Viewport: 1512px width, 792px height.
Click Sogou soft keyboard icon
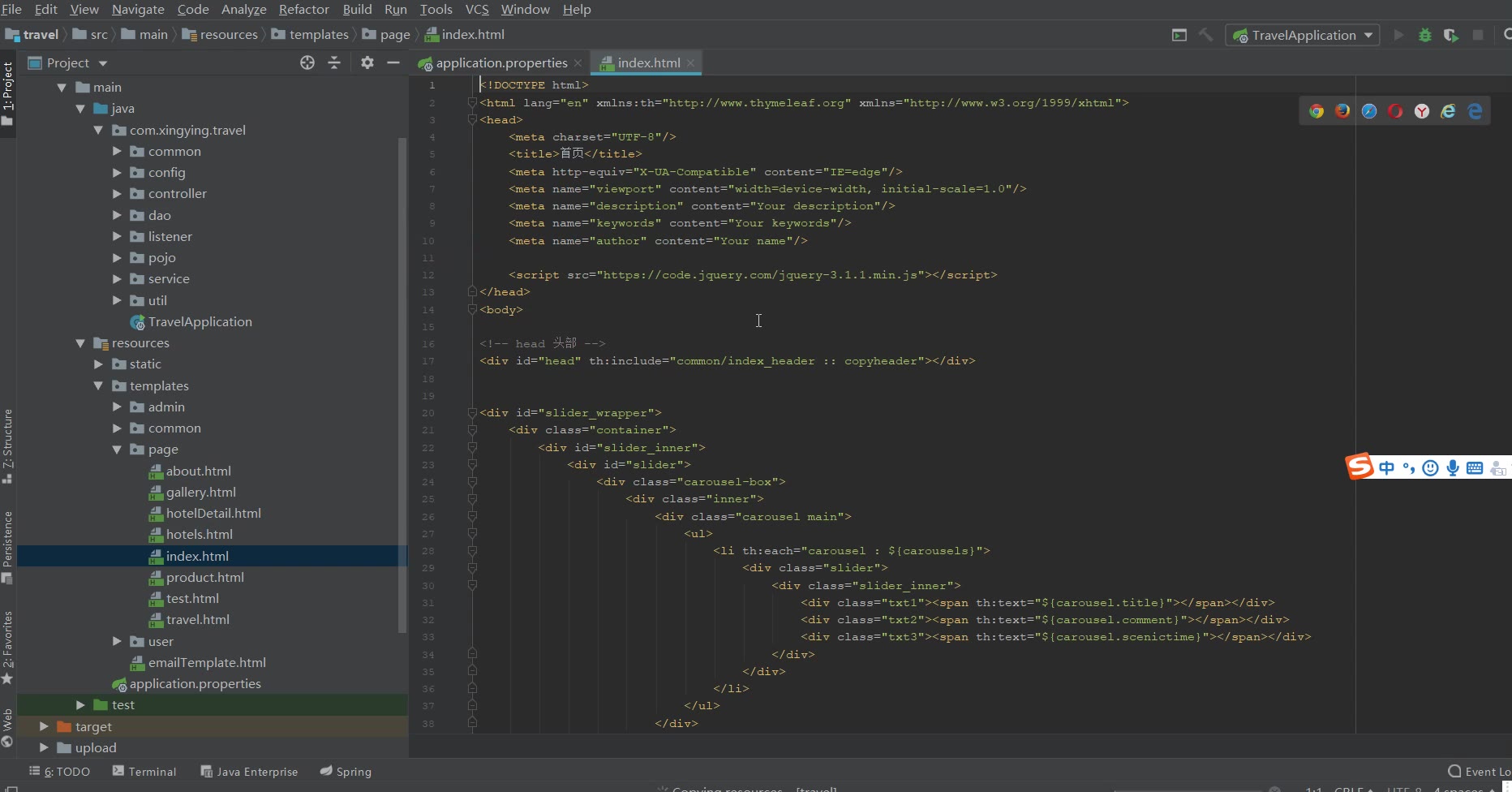[x=1475, y=467]
